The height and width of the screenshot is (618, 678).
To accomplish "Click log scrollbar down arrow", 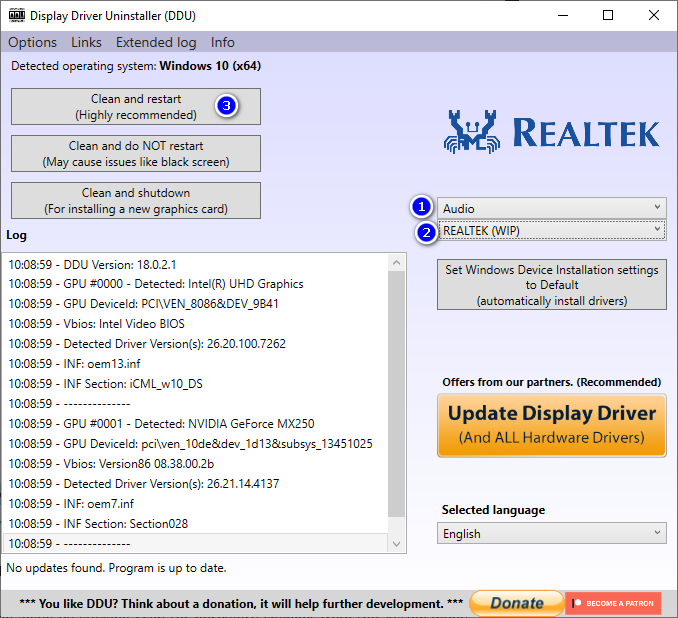I will coord(397,544).
